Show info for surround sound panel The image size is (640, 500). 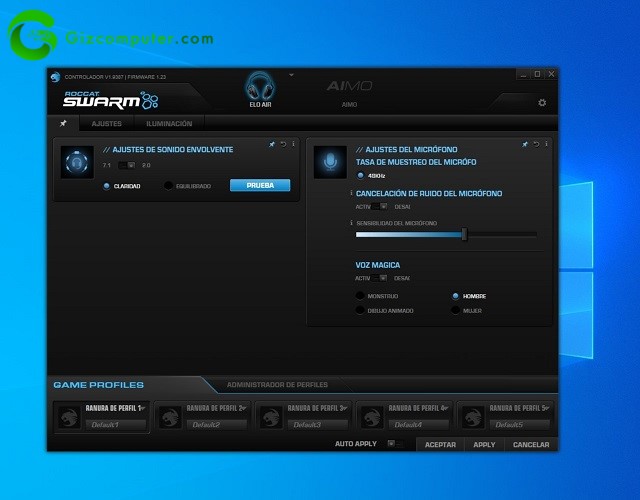click(293, 144)
